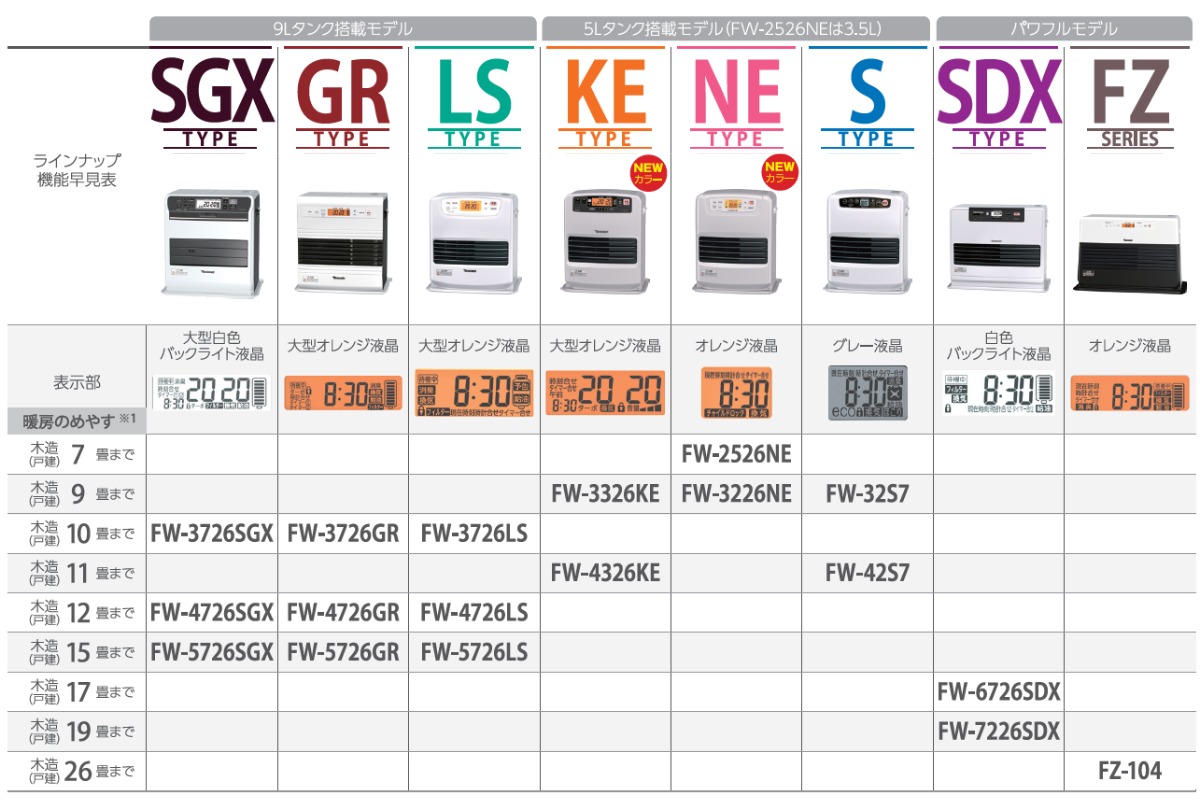Open the 5Lタンク搭載モデル group header

click(735, 30)
